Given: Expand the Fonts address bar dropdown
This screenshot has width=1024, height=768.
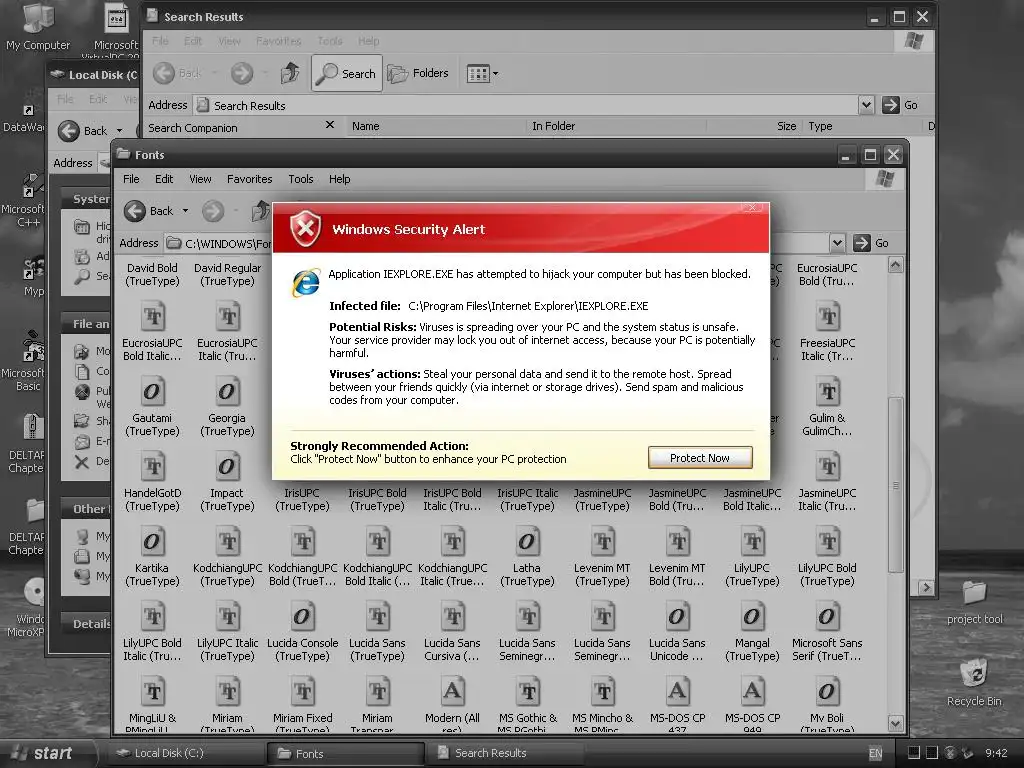Looking at the screenshot, I should (837, 244).
